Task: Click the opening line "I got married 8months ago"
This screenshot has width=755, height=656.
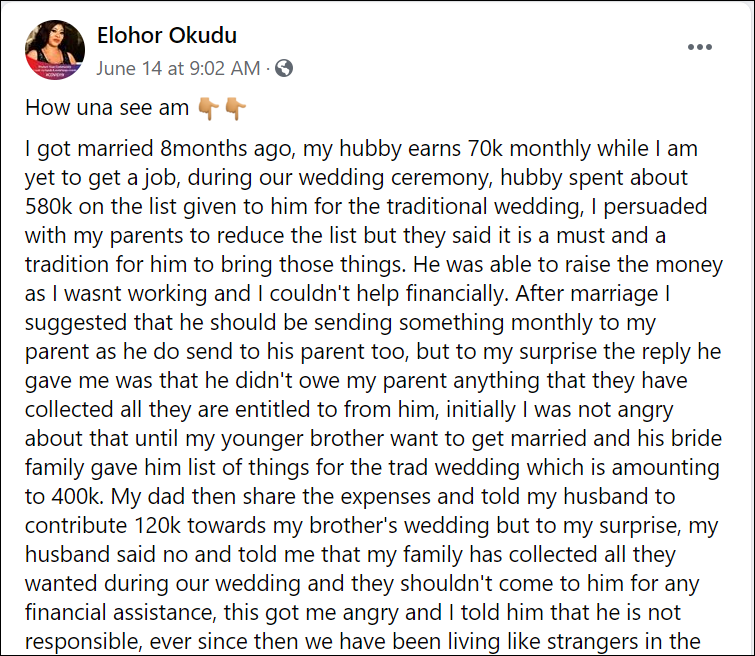Action: pyautogui.click(x=160, y=148)
